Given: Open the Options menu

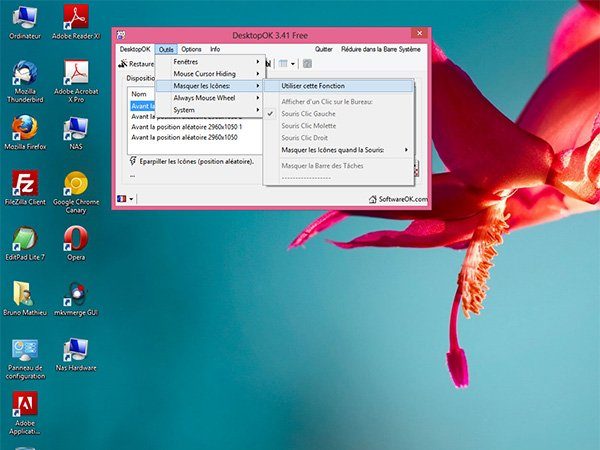Looking at the screenshot, I should (191, 49).
